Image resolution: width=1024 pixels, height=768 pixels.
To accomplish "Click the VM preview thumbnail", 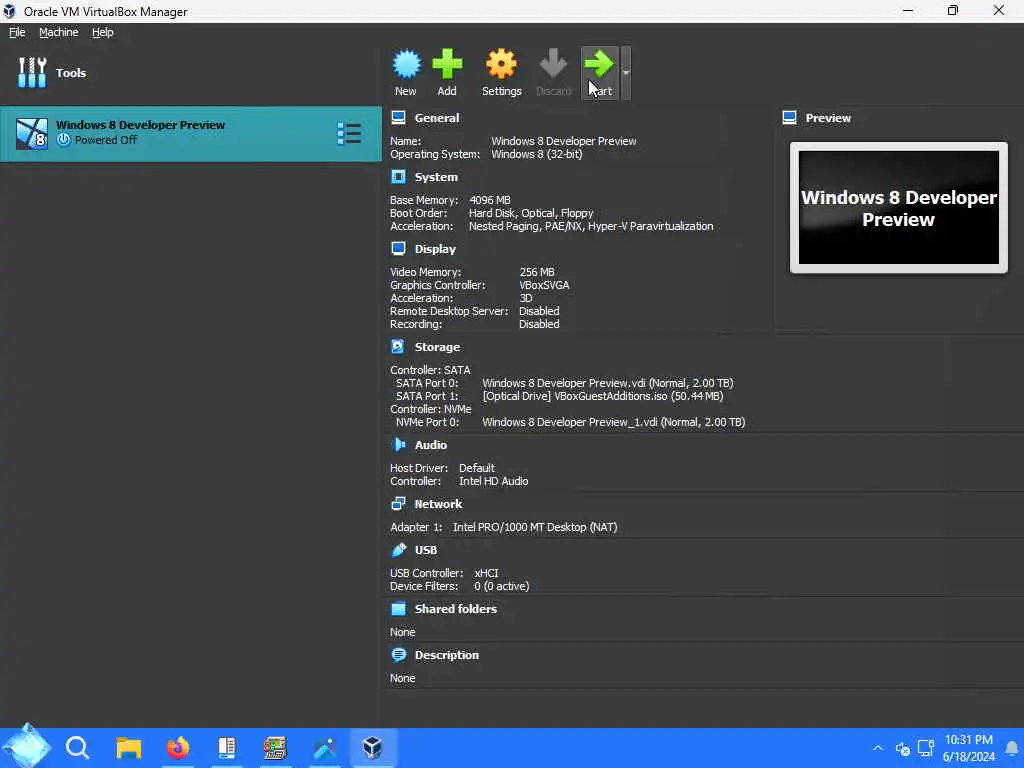I will (899, 208).
